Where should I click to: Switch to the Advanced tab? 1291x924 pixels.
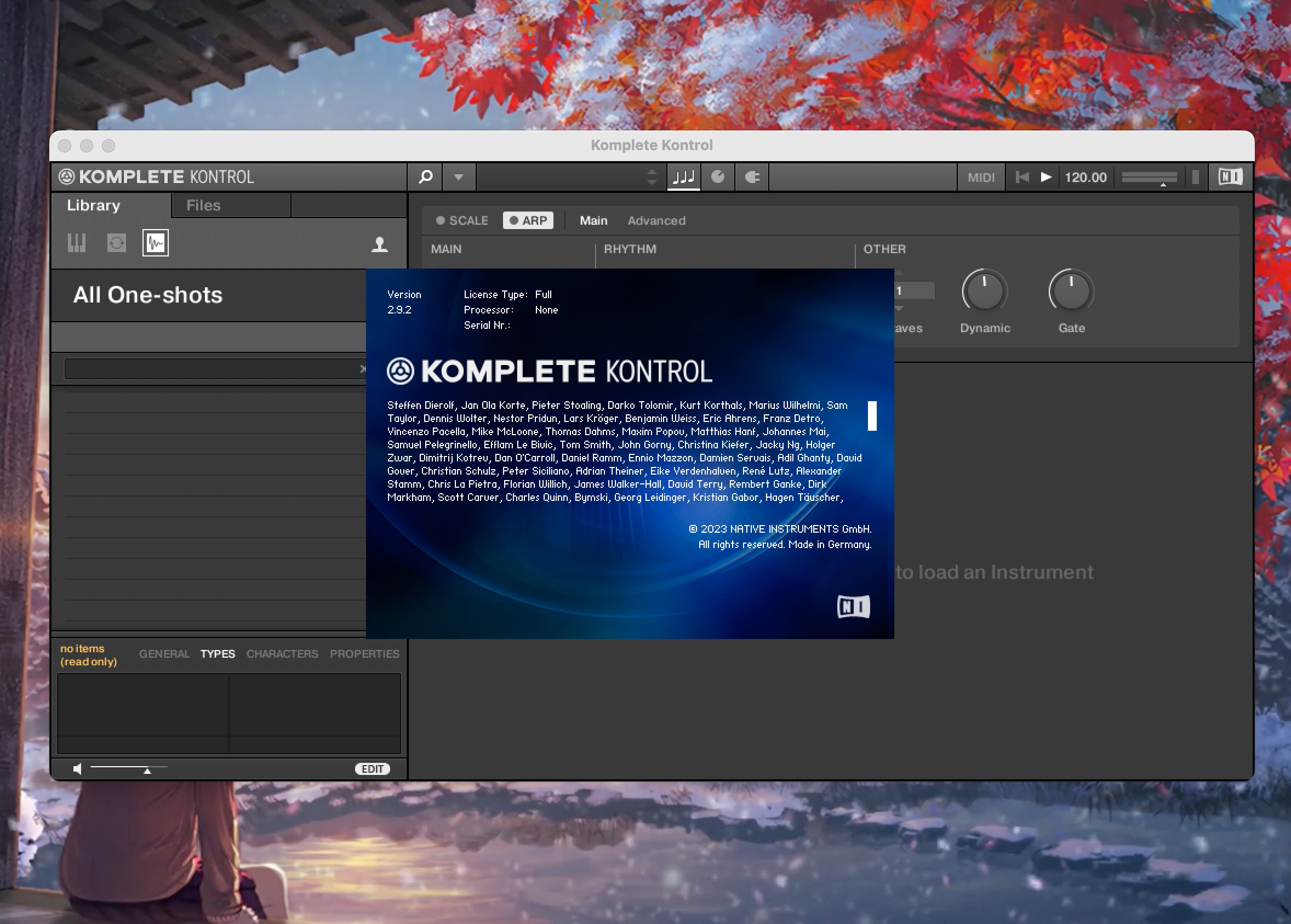point(656,220)
